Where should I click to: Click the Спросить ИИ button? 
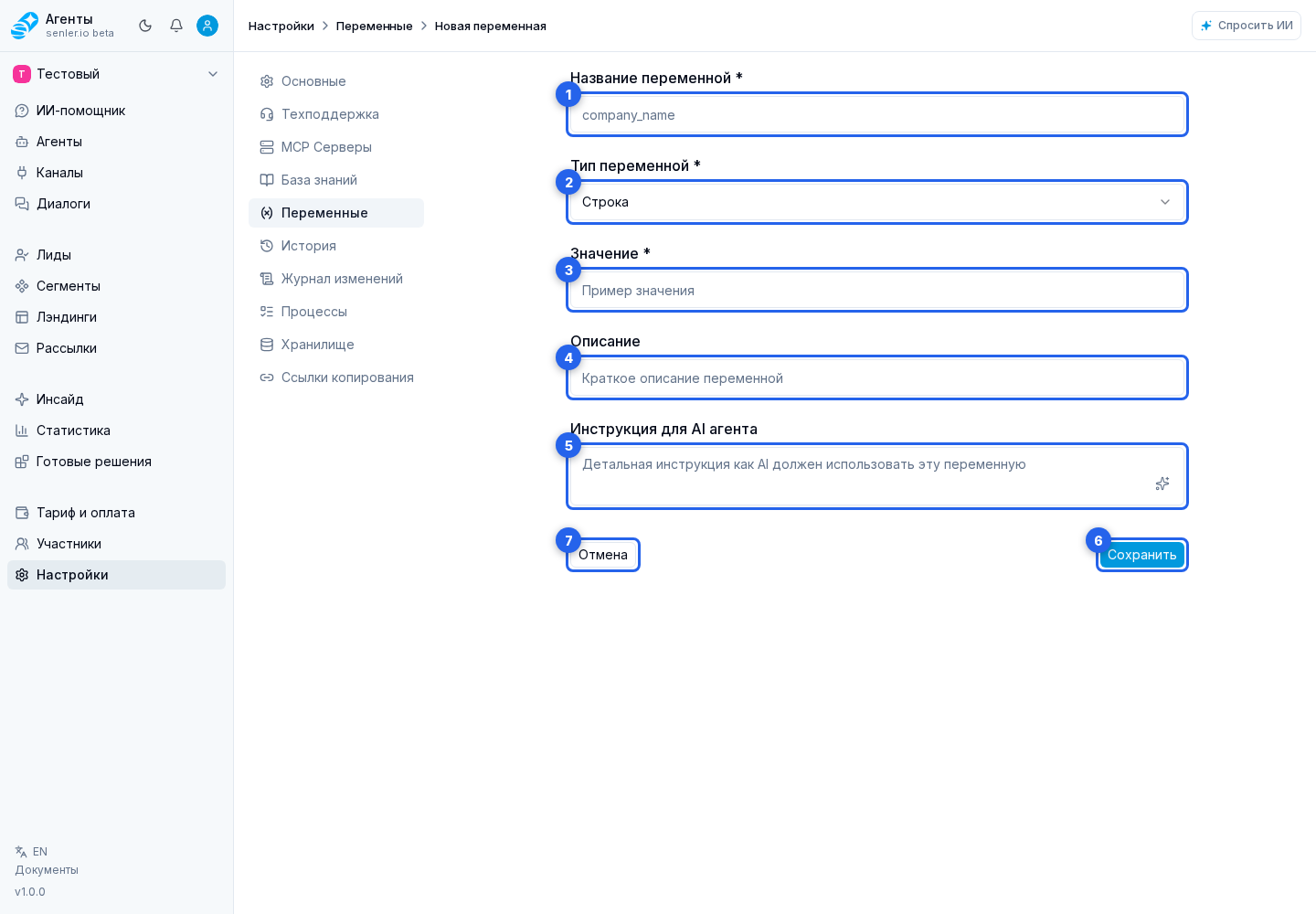pyautogui.click(x=1247, y=26)
